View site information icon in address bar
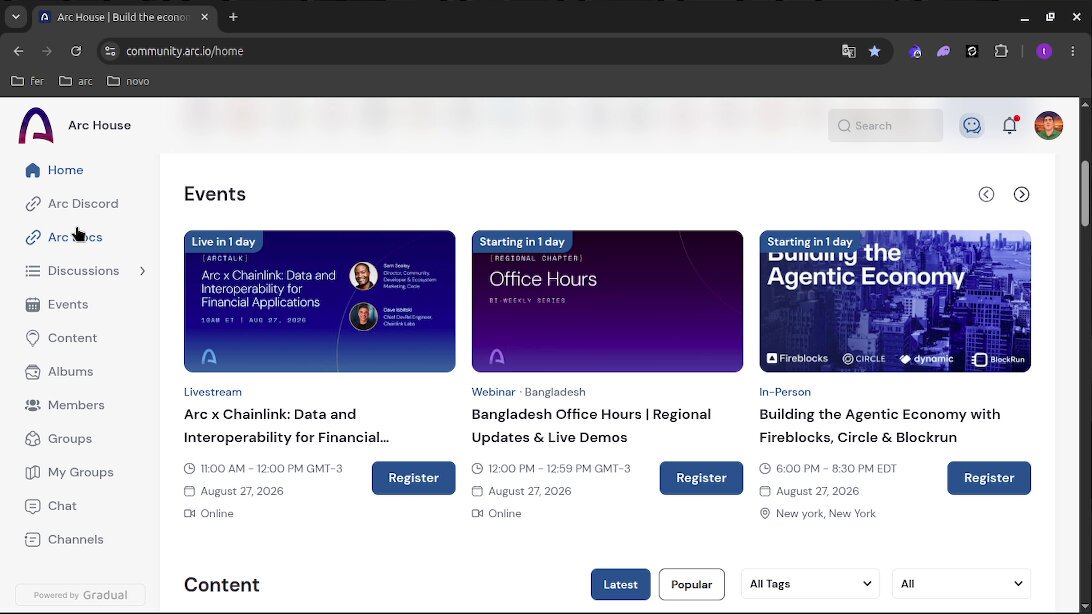 [x=110, y=51]
